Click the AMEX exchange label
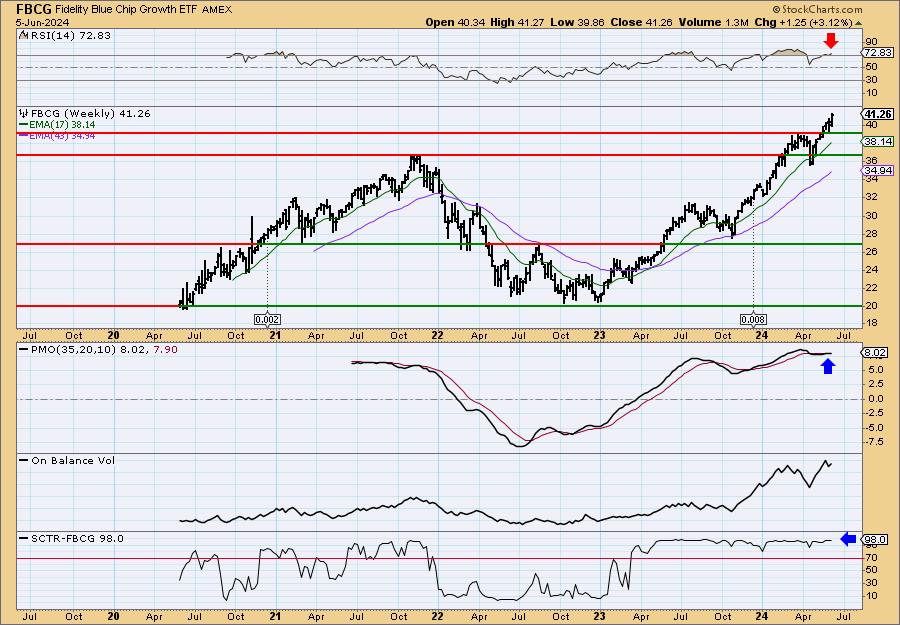The image size is (900, 625). click(217, 10)
